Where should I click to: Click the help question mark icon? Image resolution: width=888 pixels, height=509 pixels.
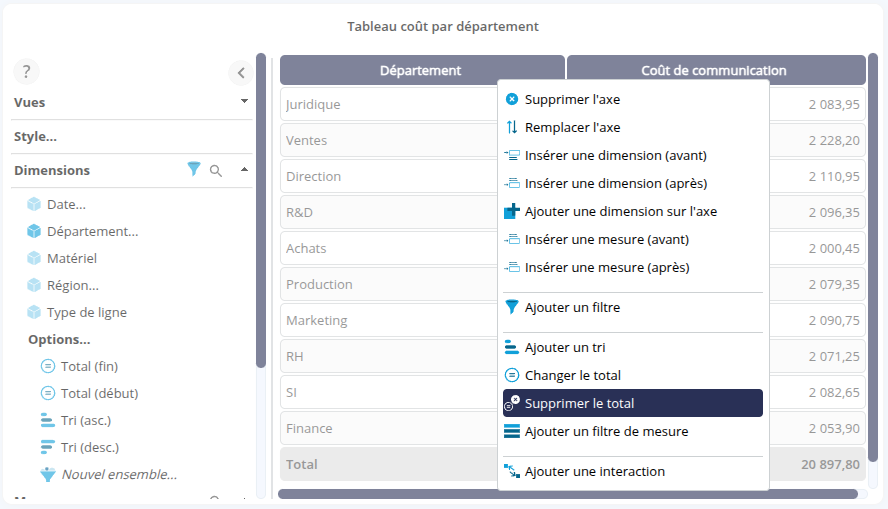pos(26,72)
